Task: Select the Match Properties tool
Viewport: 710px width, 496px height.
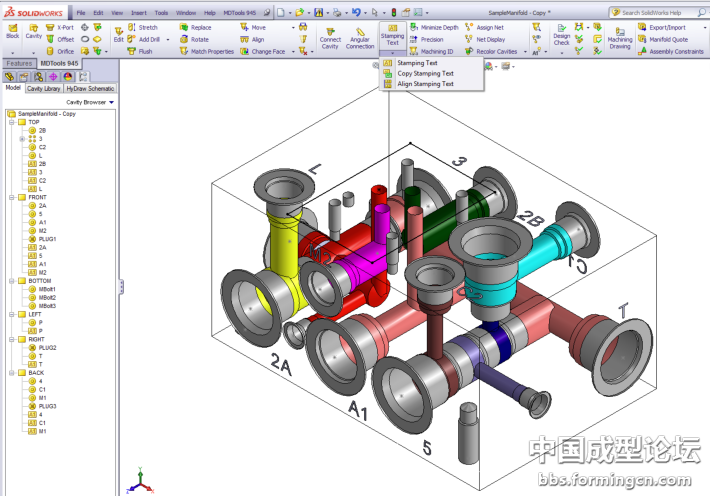Action: pyautogui.click(x=205, y=51)
